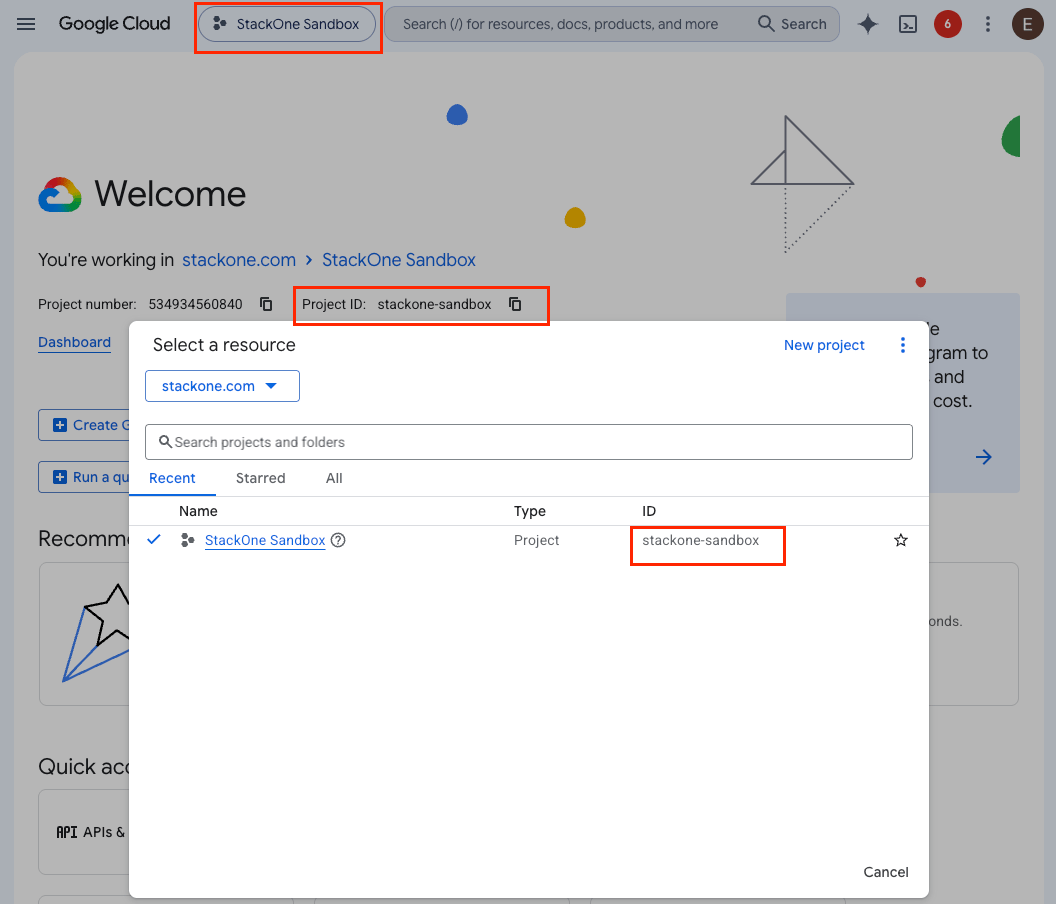This screenshot has height=904, width=1056.
Task: Copy the project number to clipboard
Action: pos(266,304)
